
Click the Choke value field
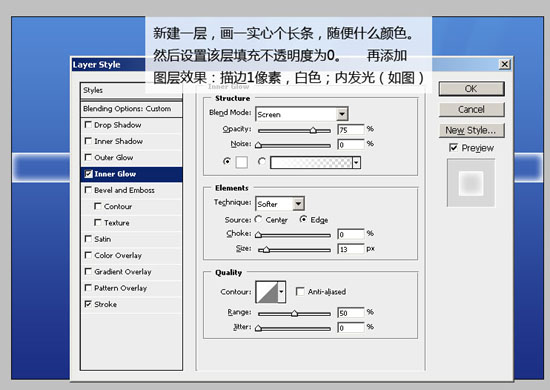(351, 234)
